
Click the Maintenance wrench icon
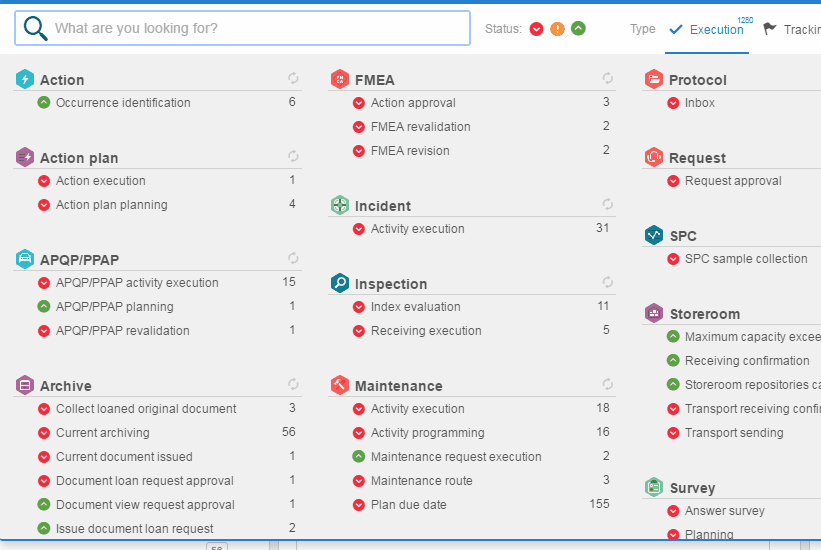pos(340,385)
